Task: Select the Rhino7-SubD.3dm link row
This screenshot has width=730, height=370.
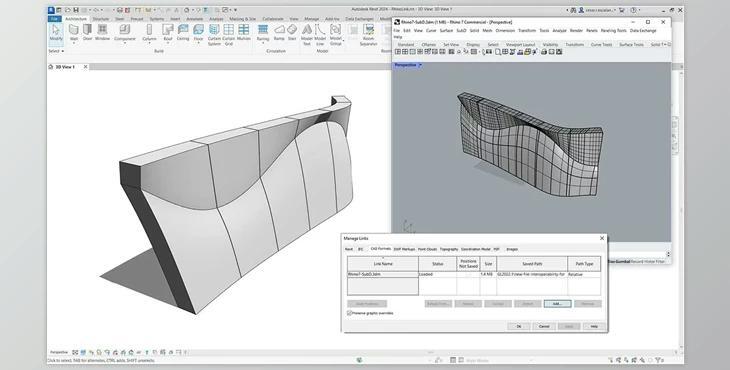Action: tap(473, 275)
